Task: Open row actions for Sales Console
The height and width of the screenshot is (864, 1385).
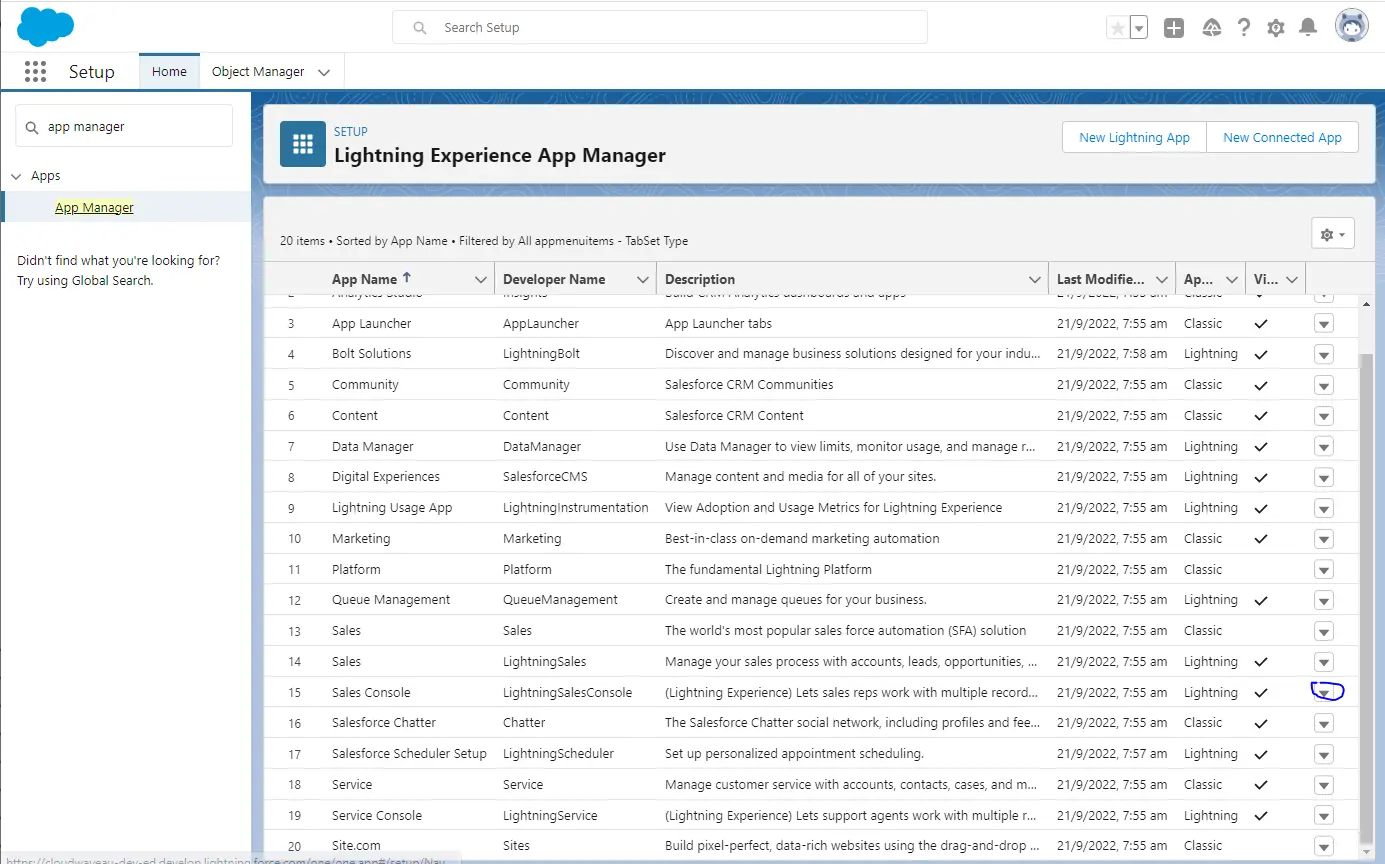Action: click(1324, 692)
